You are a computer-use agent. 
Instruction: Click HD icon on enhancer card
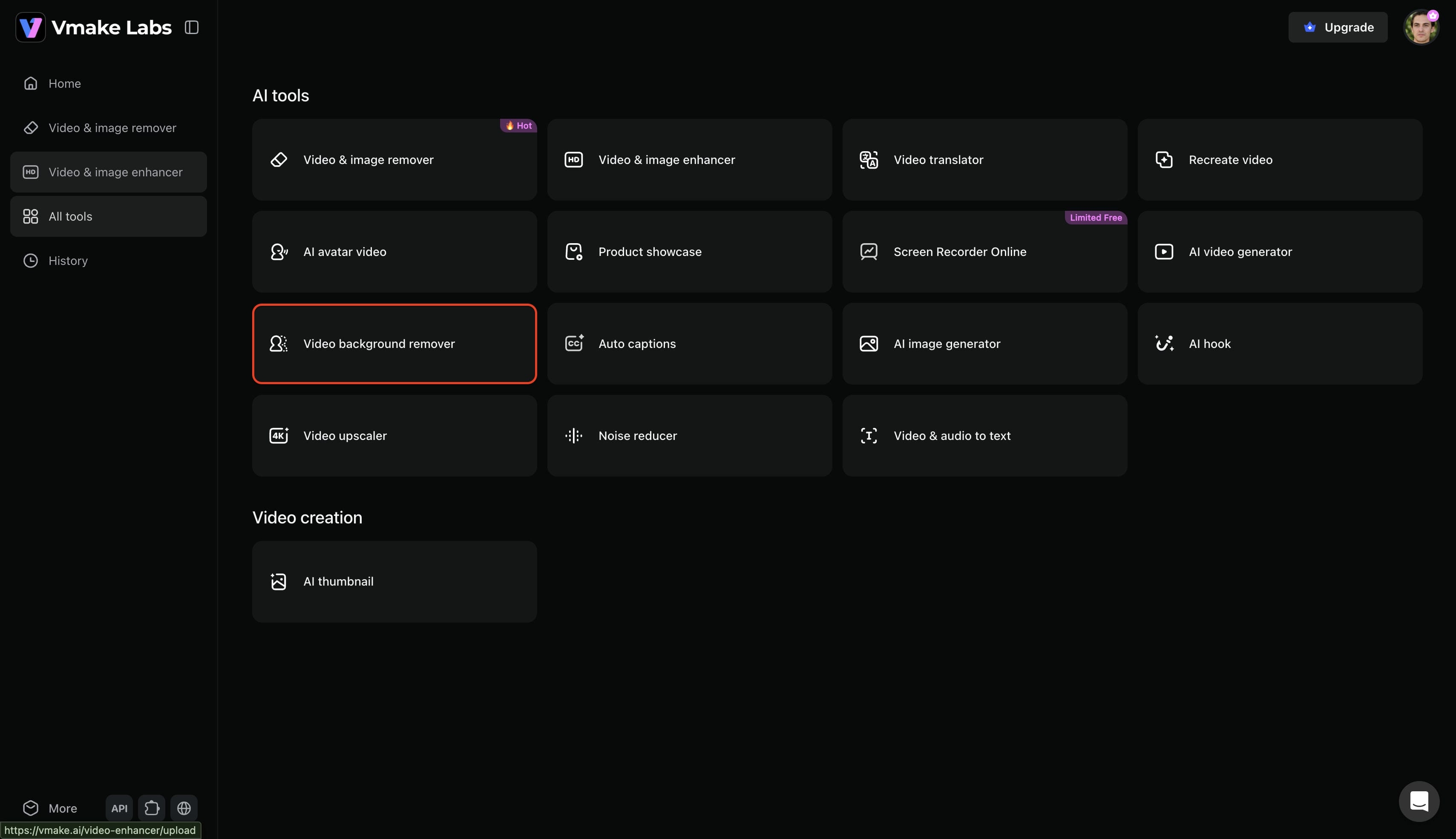point(574,160)
